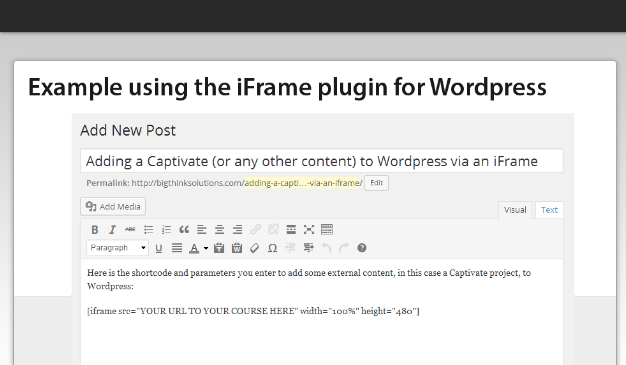Click the highlighted permalink slug
The width and height of the screenshot is (626, 365).
[303, 183]
